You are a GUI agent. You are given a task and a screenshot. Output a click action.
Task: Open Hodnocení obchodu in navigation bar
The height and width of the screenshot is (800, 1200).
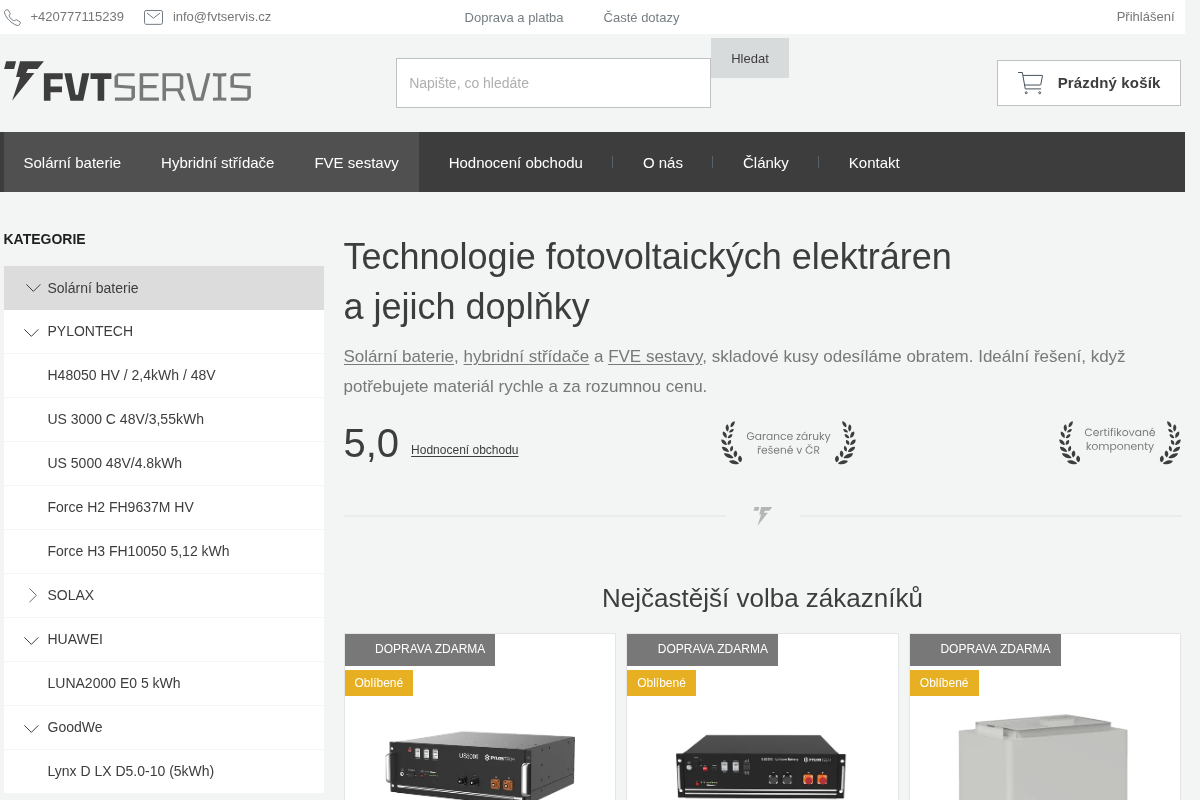coord(516,162)
